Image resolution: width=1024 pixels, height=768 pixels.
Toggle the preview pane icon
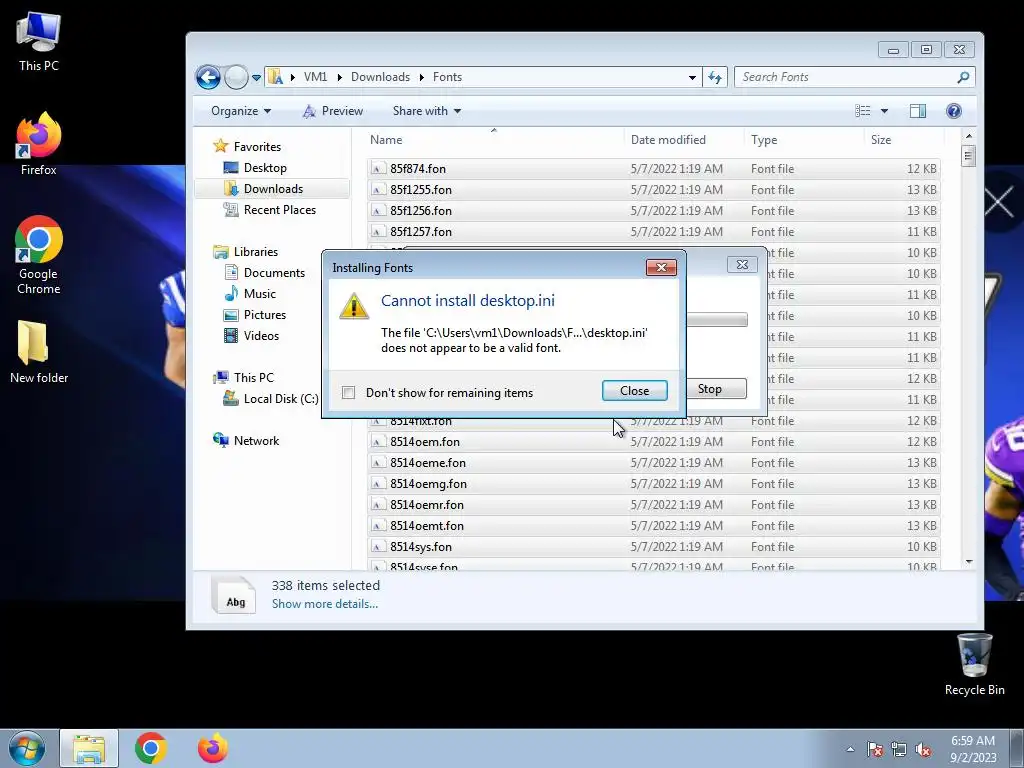(x=918, y=111)
